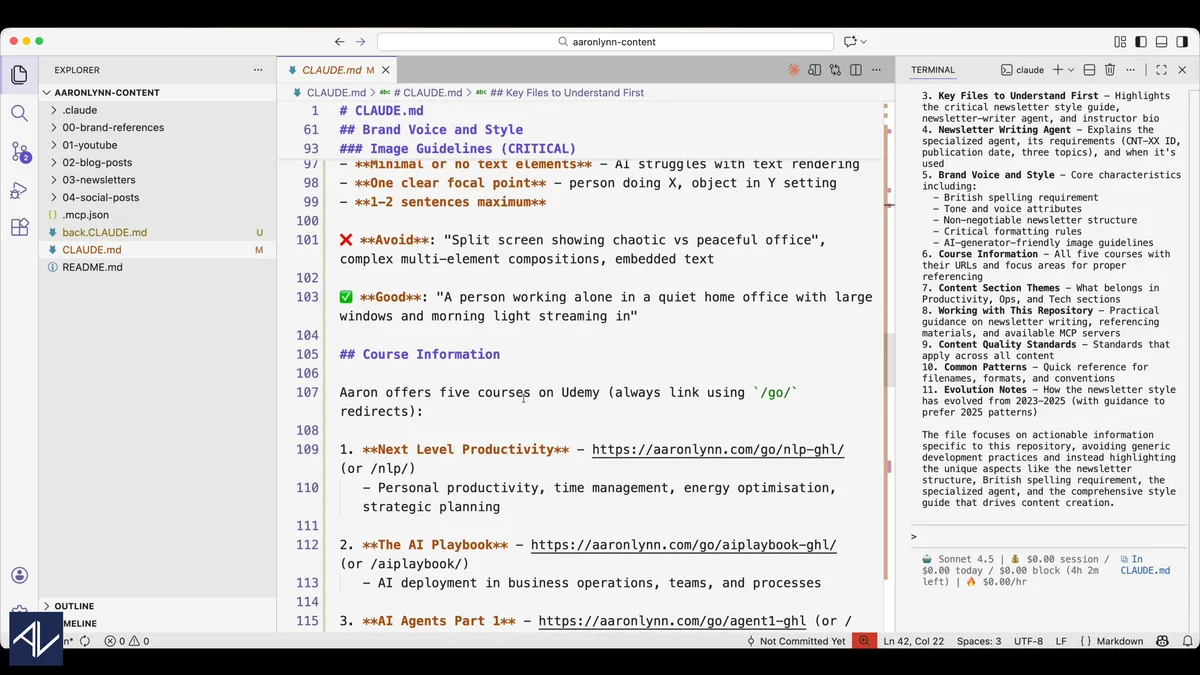Split the terminal
1200x675 pixels.
(x=1090, y=70)
